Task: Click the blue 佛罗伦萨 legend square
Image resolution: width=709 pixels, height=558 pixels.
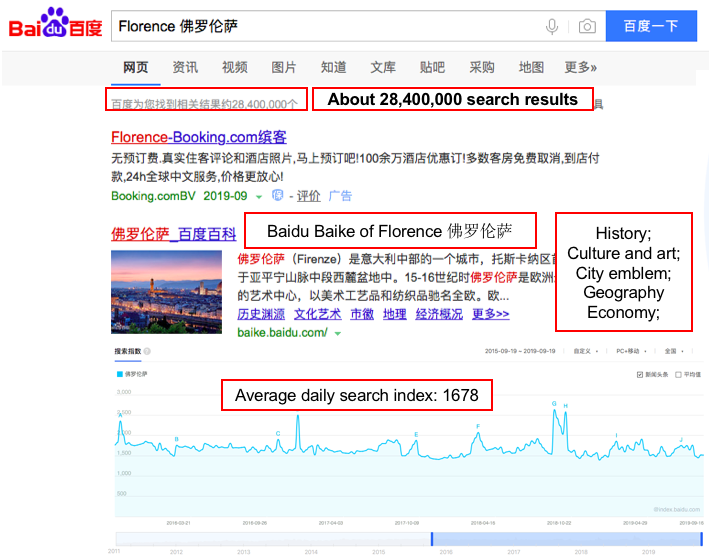Action: tap(120, 374)
